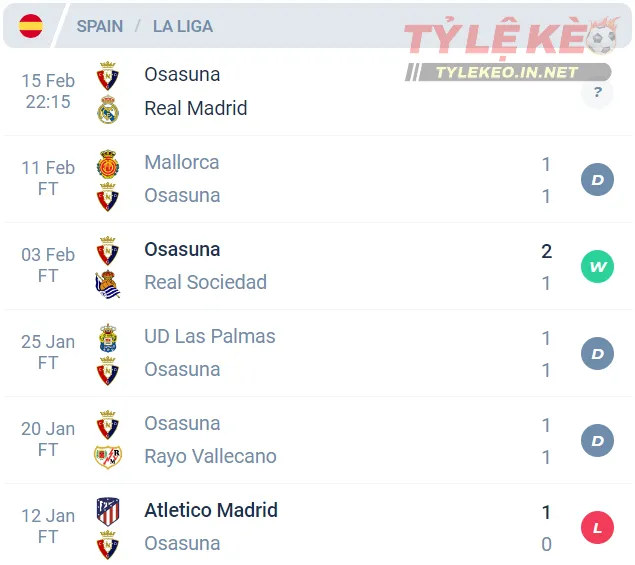Image resolution: width=635 pixels, height=565 pixels.
Task: Click the Atletico Madrid crest
Action: (x=108, y=511)
